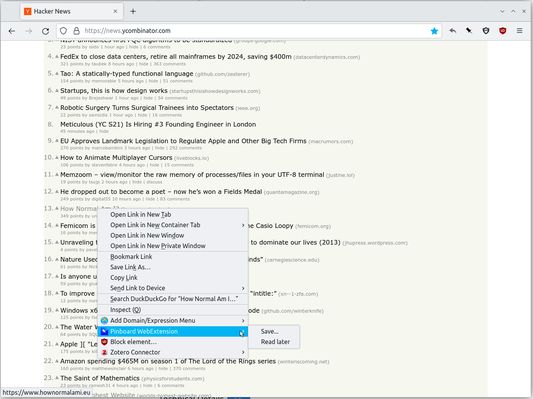Focus the news.ycombinator.com address bar
533x399 pixels.
[x=248, y=31]
